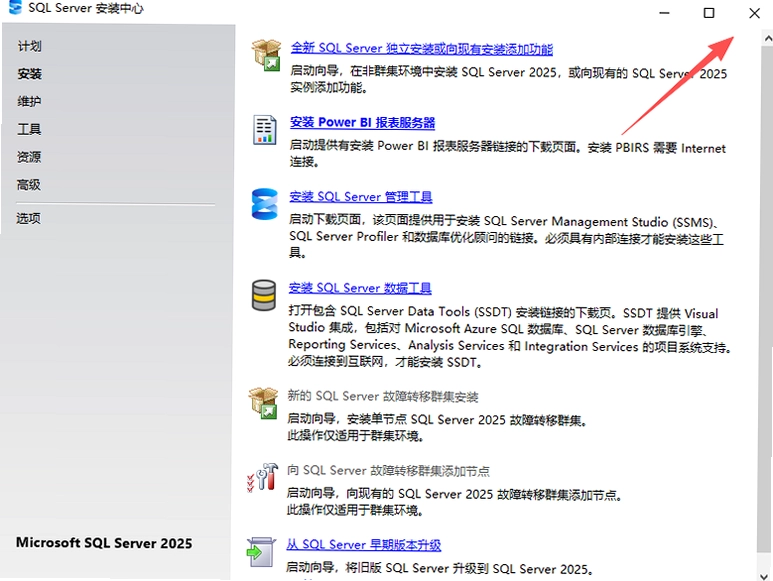Click the SQL Server 安装中心 window title
This screenshot has height=581, width=773.
pyautogui.click(x=86, y=8)
